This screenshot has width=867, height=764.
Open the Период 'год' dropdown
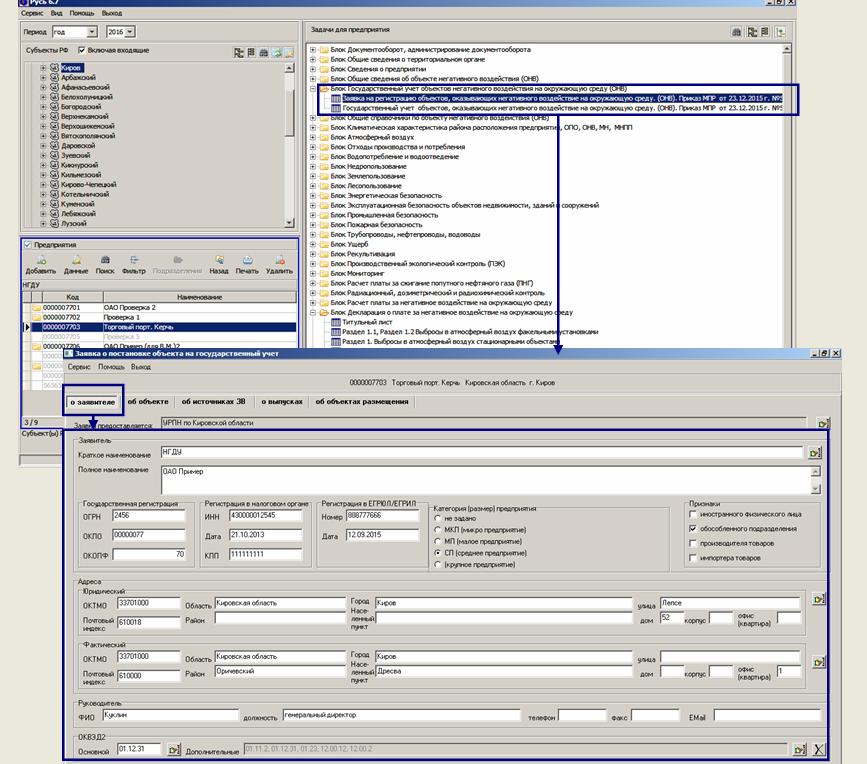click(93, 32)
